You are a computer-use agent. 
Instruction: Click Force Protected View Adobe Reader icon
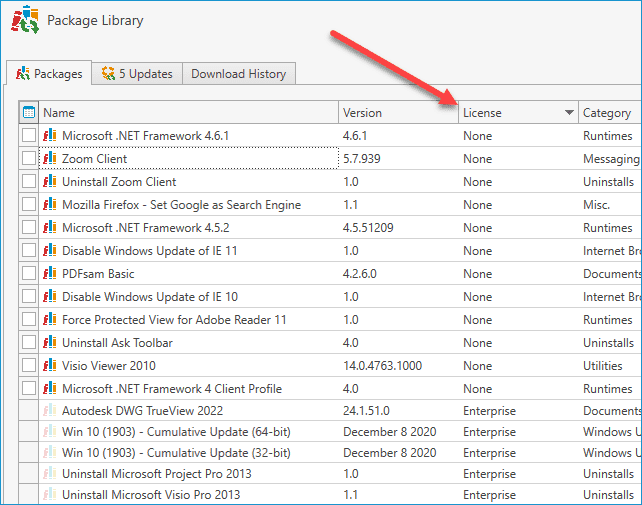click(50, 319)
